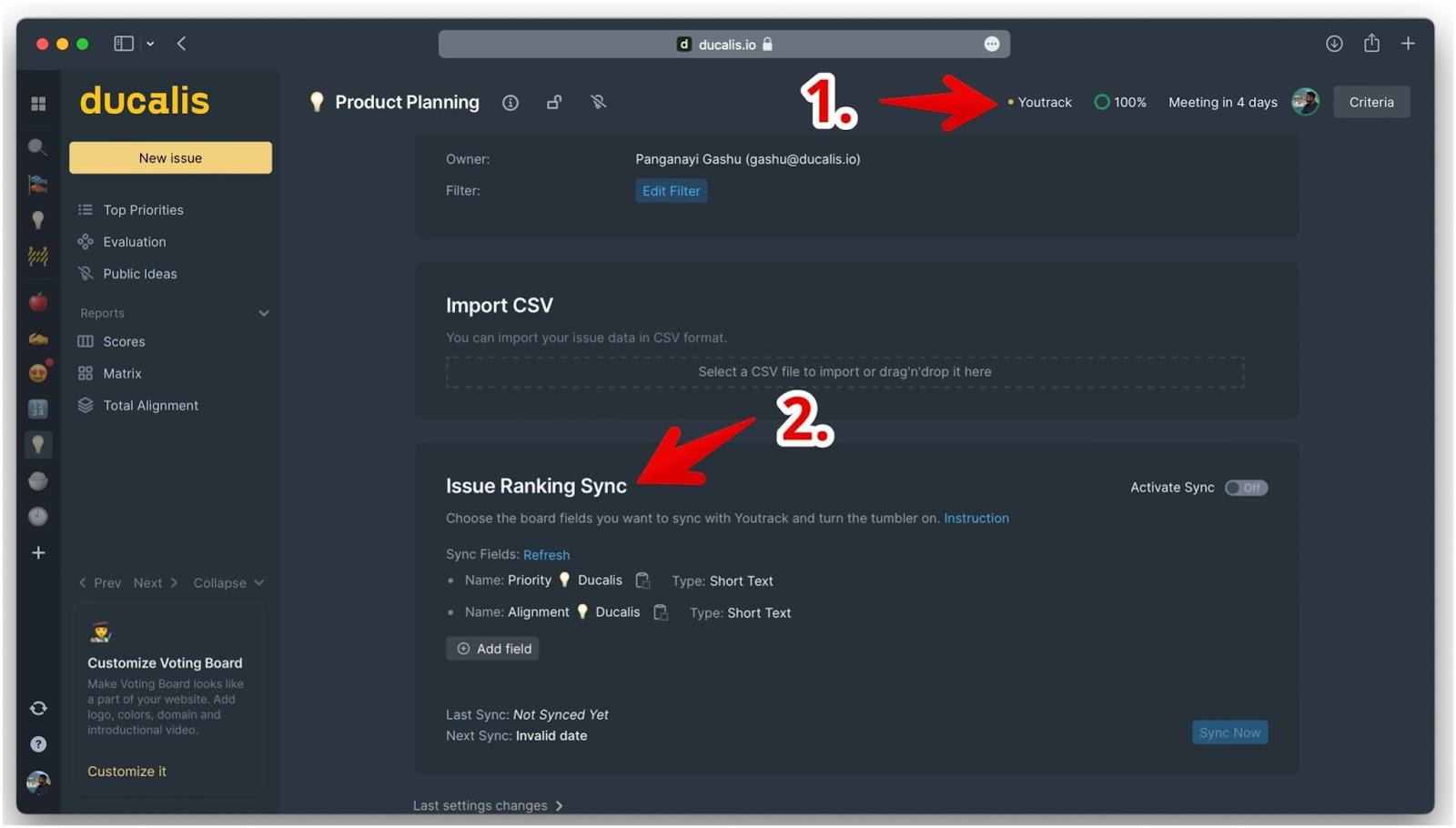
Task: Turn on the Activate Sync switch
Action: 1246,488
